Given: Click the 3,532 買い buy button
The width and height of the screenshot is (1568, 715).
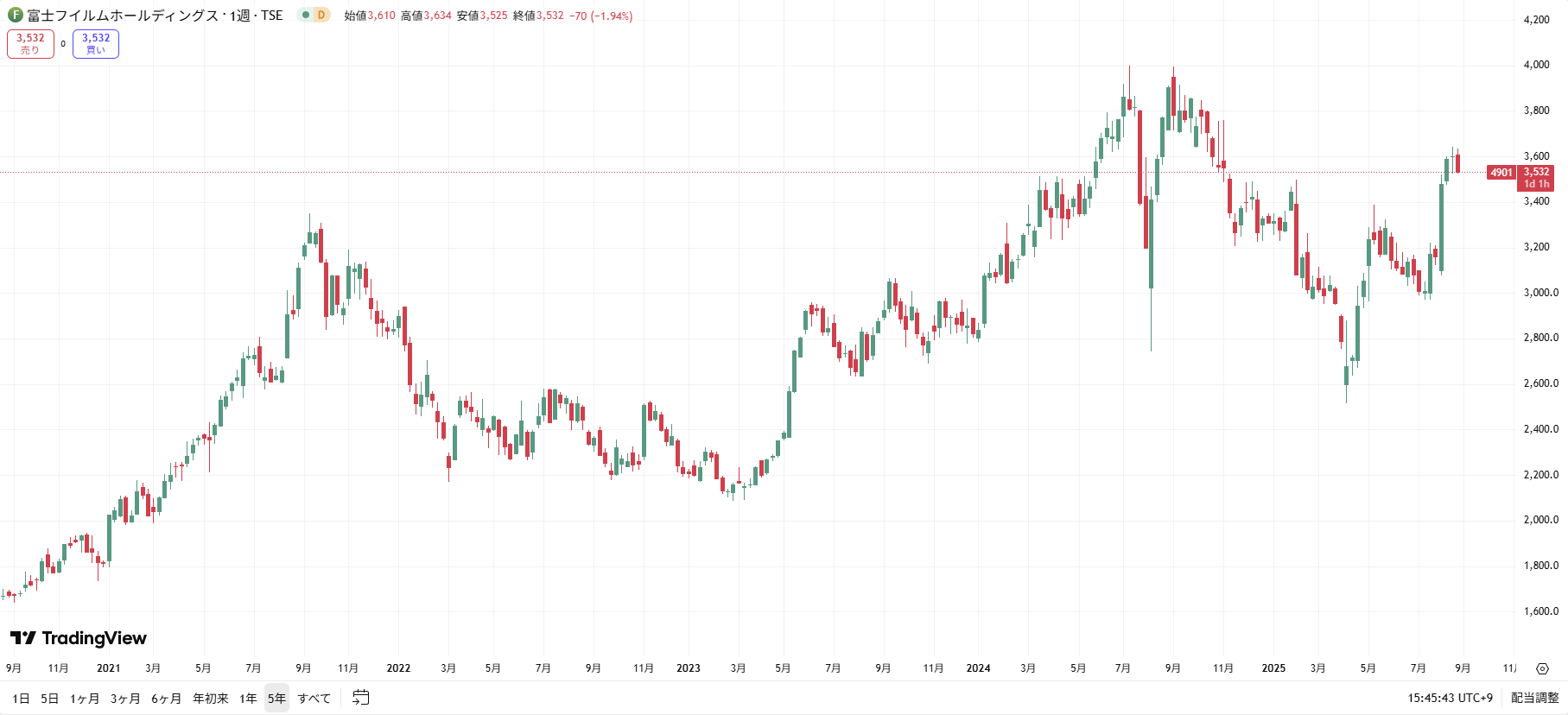Looking at the screenshot, I should pyautogui.click(x=96, y=44).
